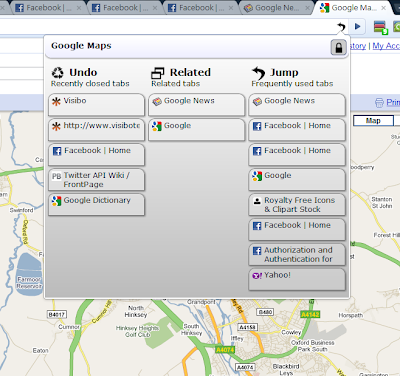Screen dimensions: 400x376
Task: Reopen the Visibo closed tab
Action: [96, 105]
